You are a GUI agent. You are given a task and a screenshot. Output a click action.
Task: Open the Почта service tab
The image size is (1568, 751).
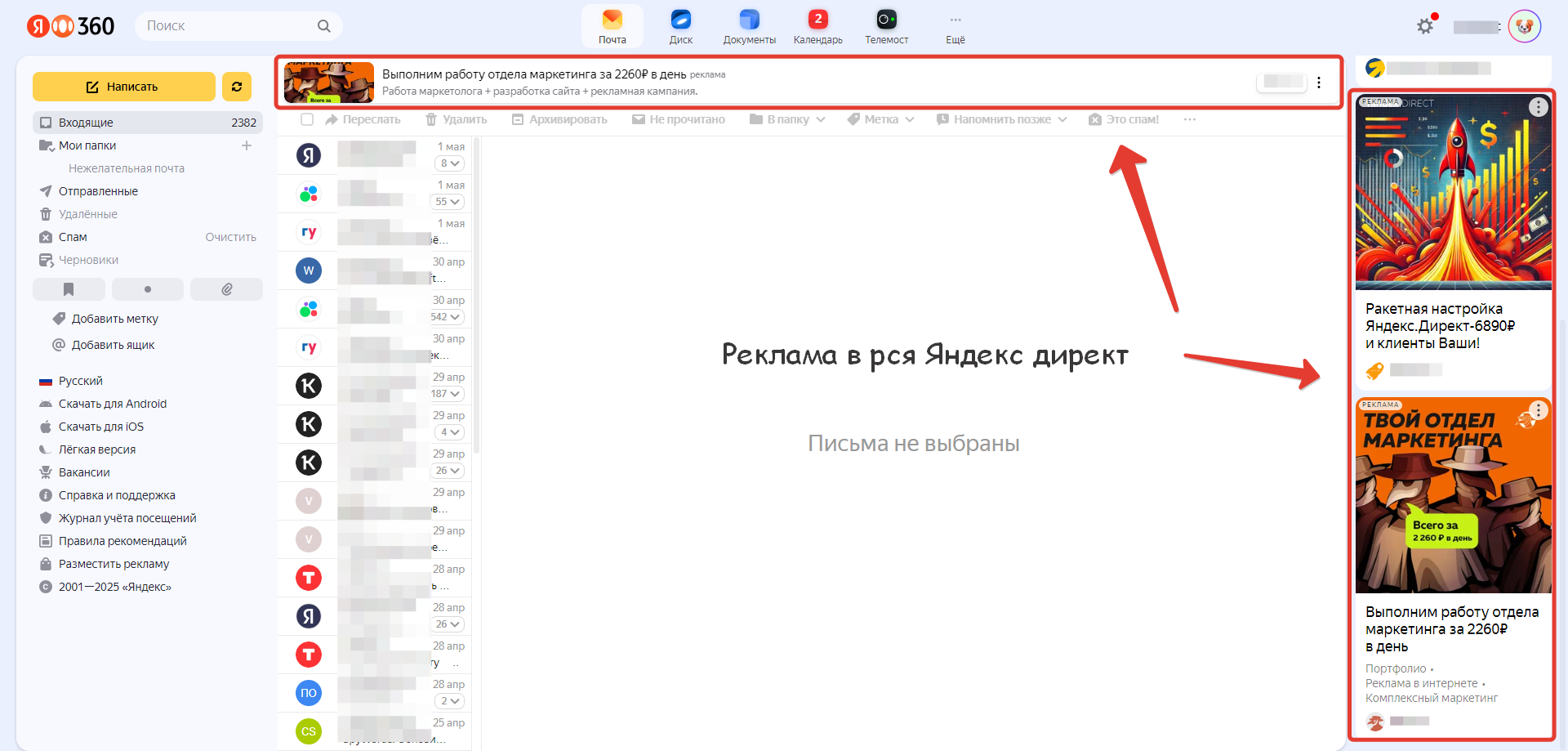pyautogui.click(x=612, y=26)
